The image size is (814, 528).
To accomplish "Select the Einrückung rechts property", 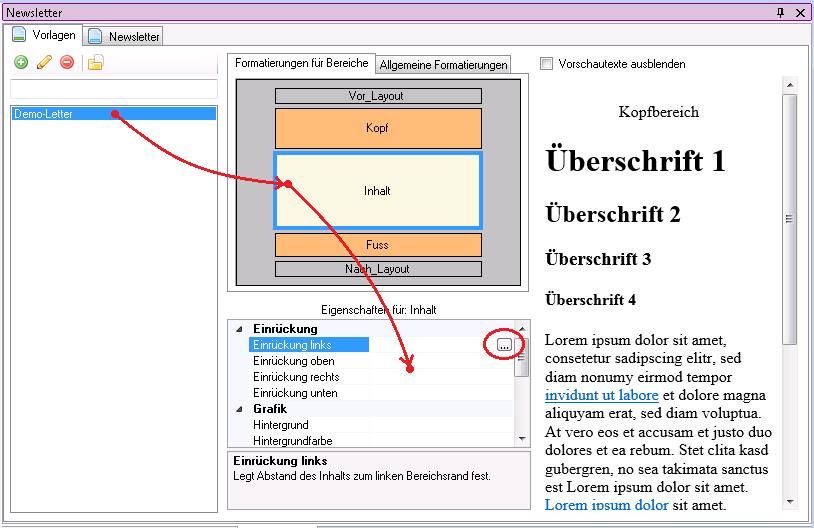I will click(296, 377).
